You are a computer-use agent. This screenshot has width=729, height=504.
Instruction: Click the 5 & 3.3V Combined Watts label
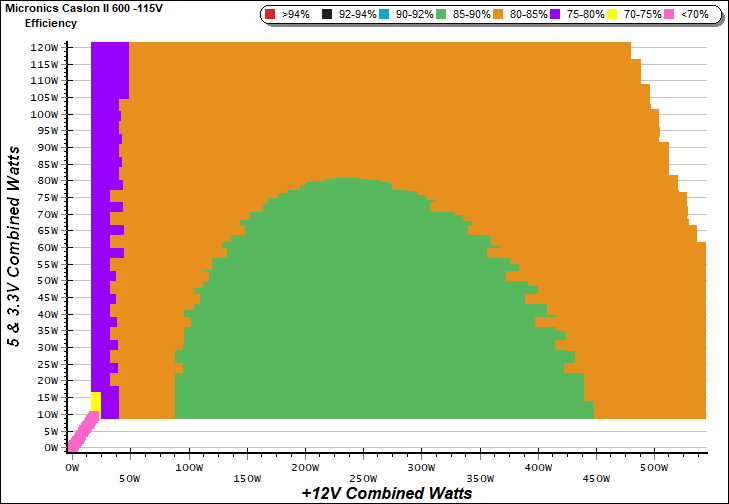click(13, 245)
